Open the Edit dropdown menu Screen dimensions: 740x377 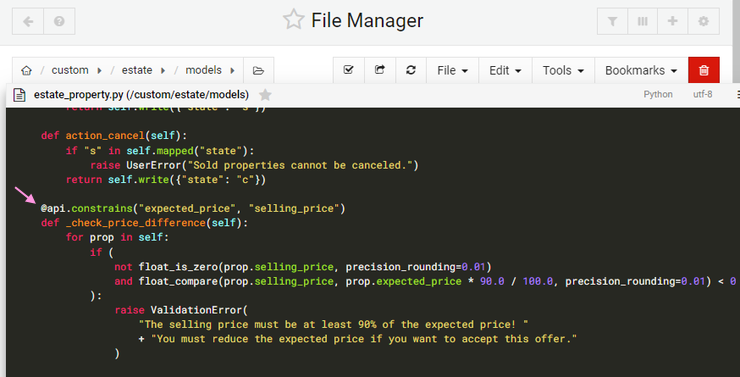click(x=505, y=70)
